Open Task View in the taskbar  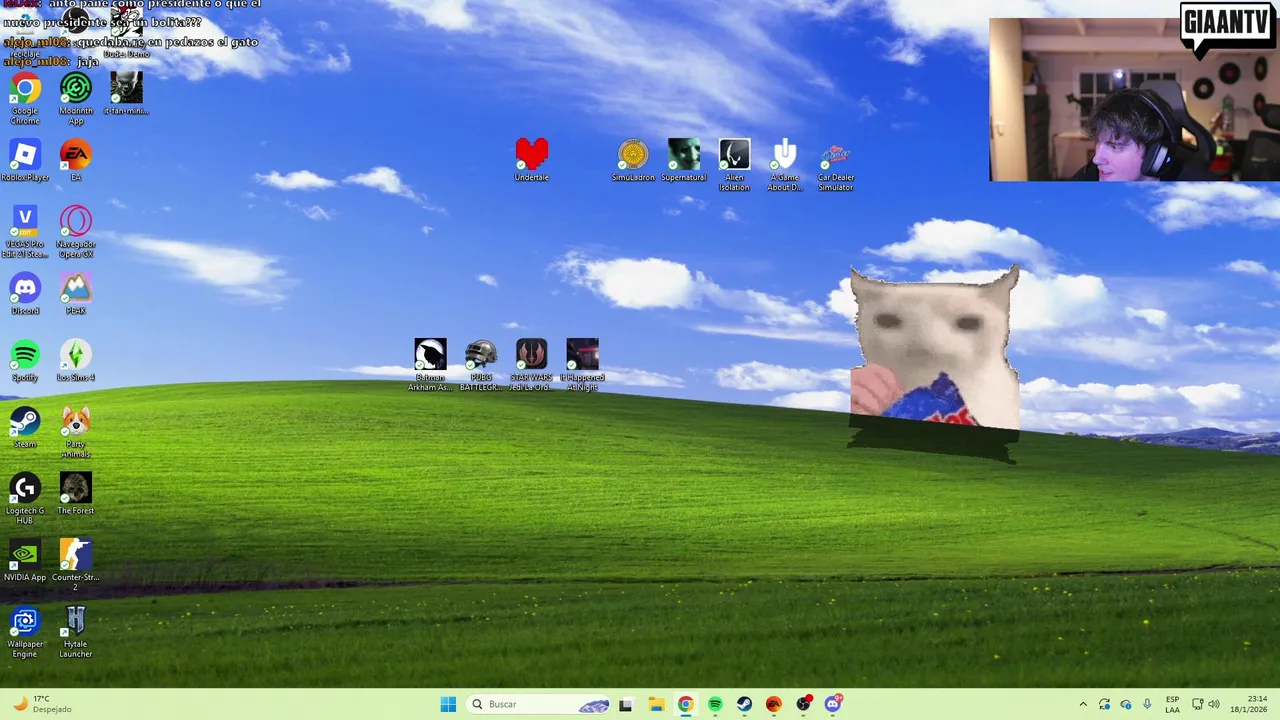(x=626, y=704)
